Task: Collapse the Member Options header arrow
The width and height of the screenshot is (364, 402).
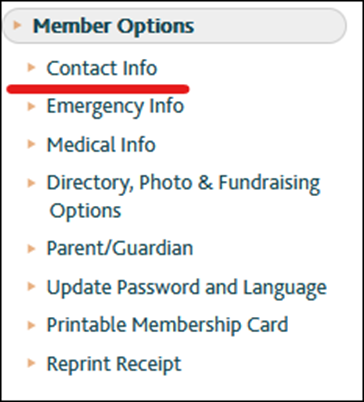Action: coord(17,25)
